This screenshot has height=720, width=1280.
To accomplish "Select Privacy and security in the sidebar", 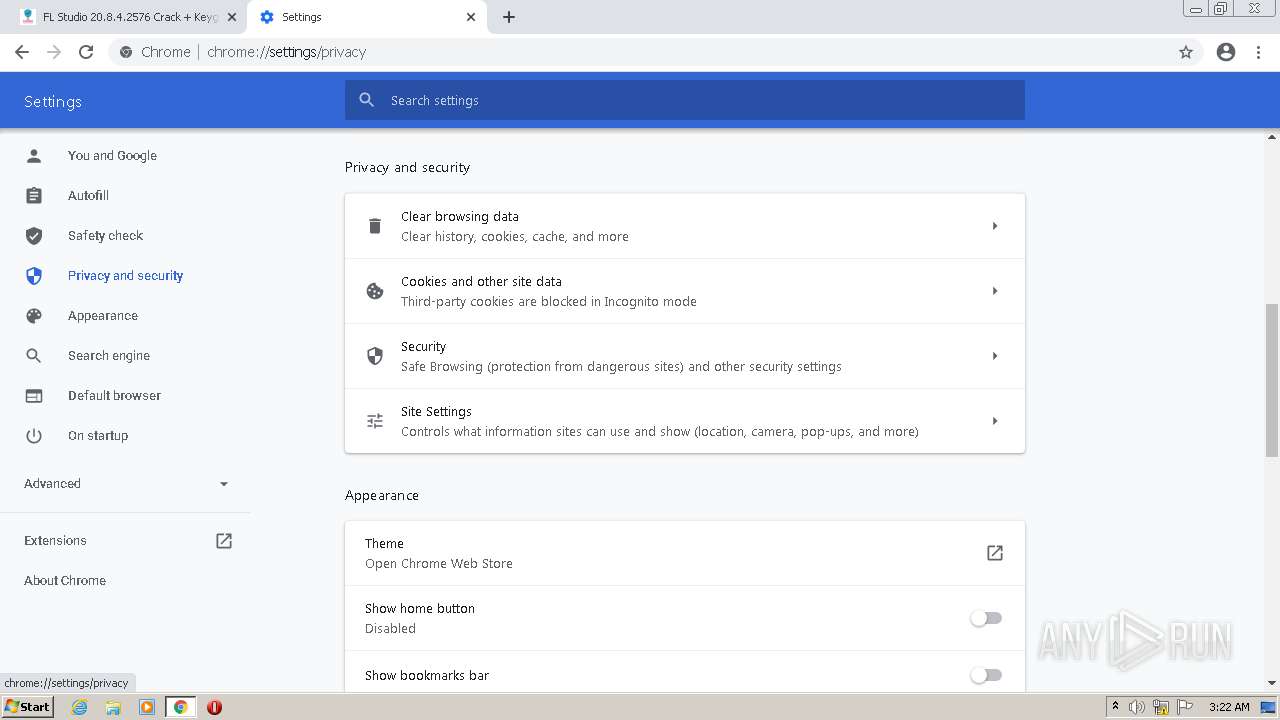I will tap(125, 275).
